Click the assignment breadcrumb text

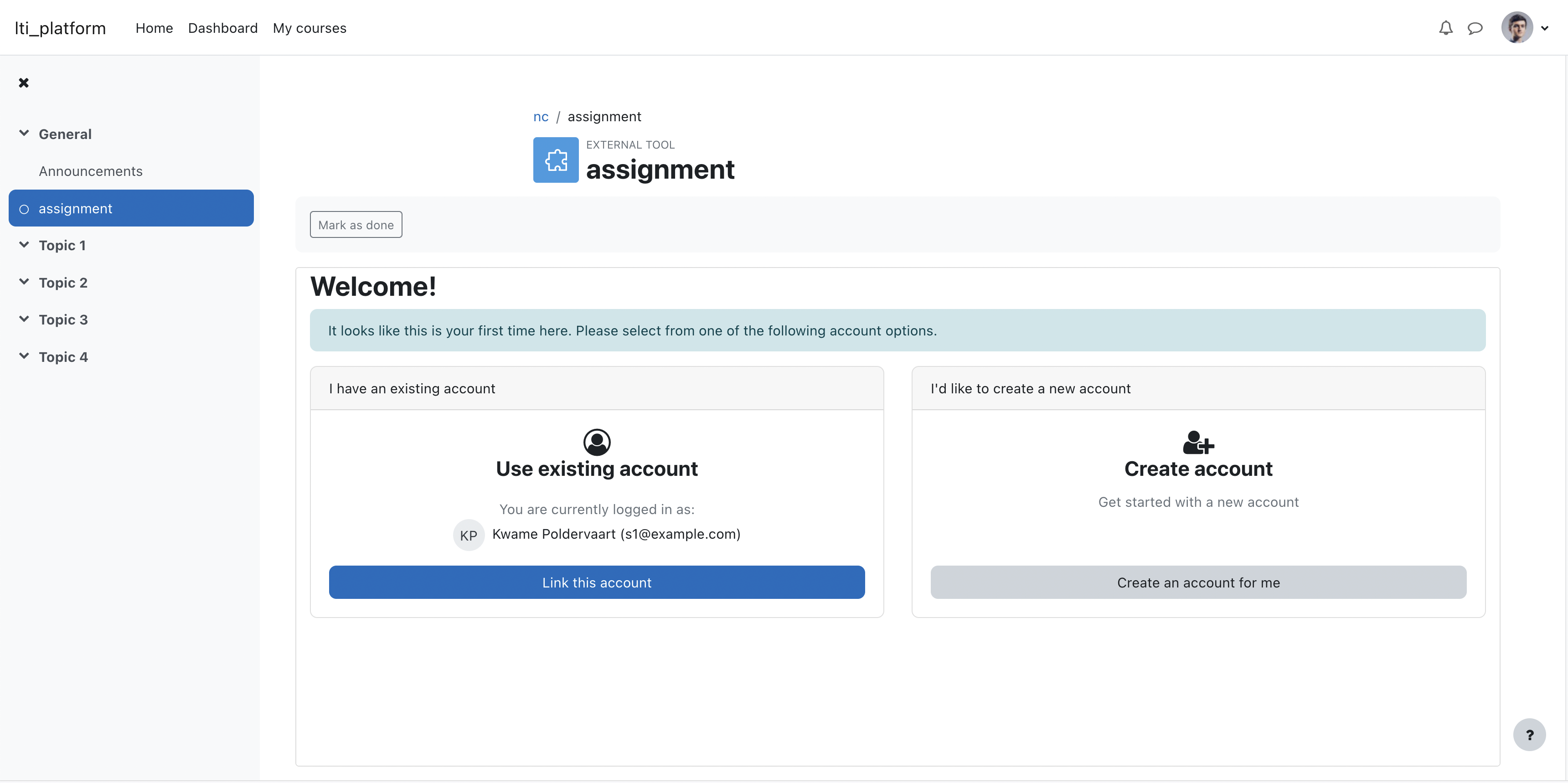click(604, 117)
